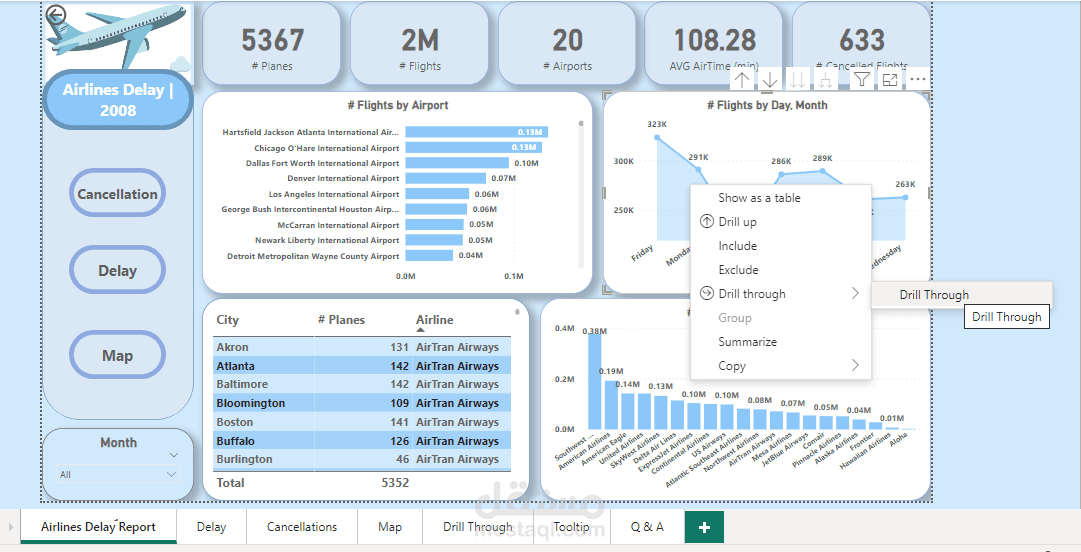Add a new page with the plus button
Image resolution: width=1081 pixels, height=552 pixels.
tap(704, 527)
